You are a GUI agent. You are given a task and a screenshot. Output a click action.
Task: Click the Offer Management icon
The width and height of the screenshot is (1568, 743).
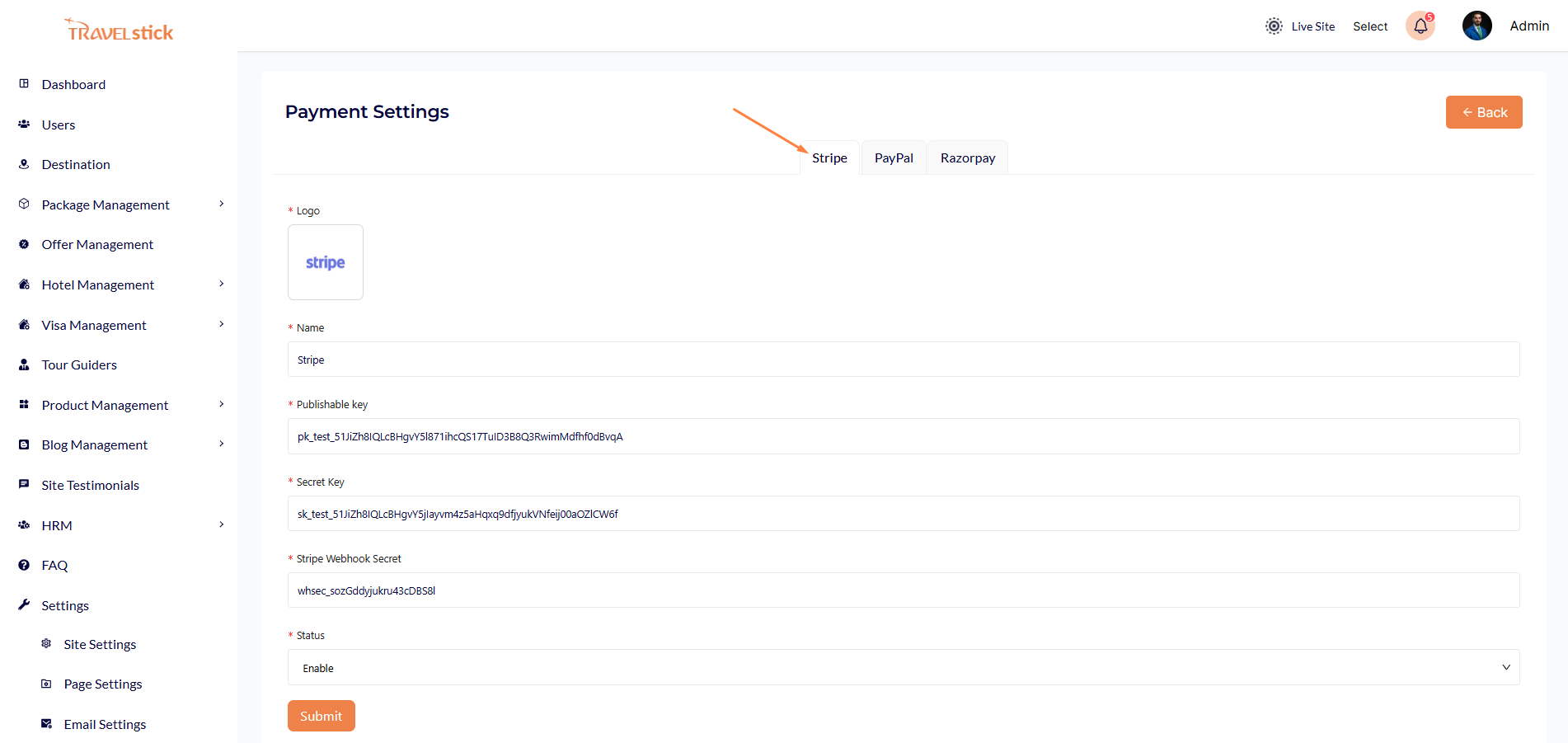[24, 244]
